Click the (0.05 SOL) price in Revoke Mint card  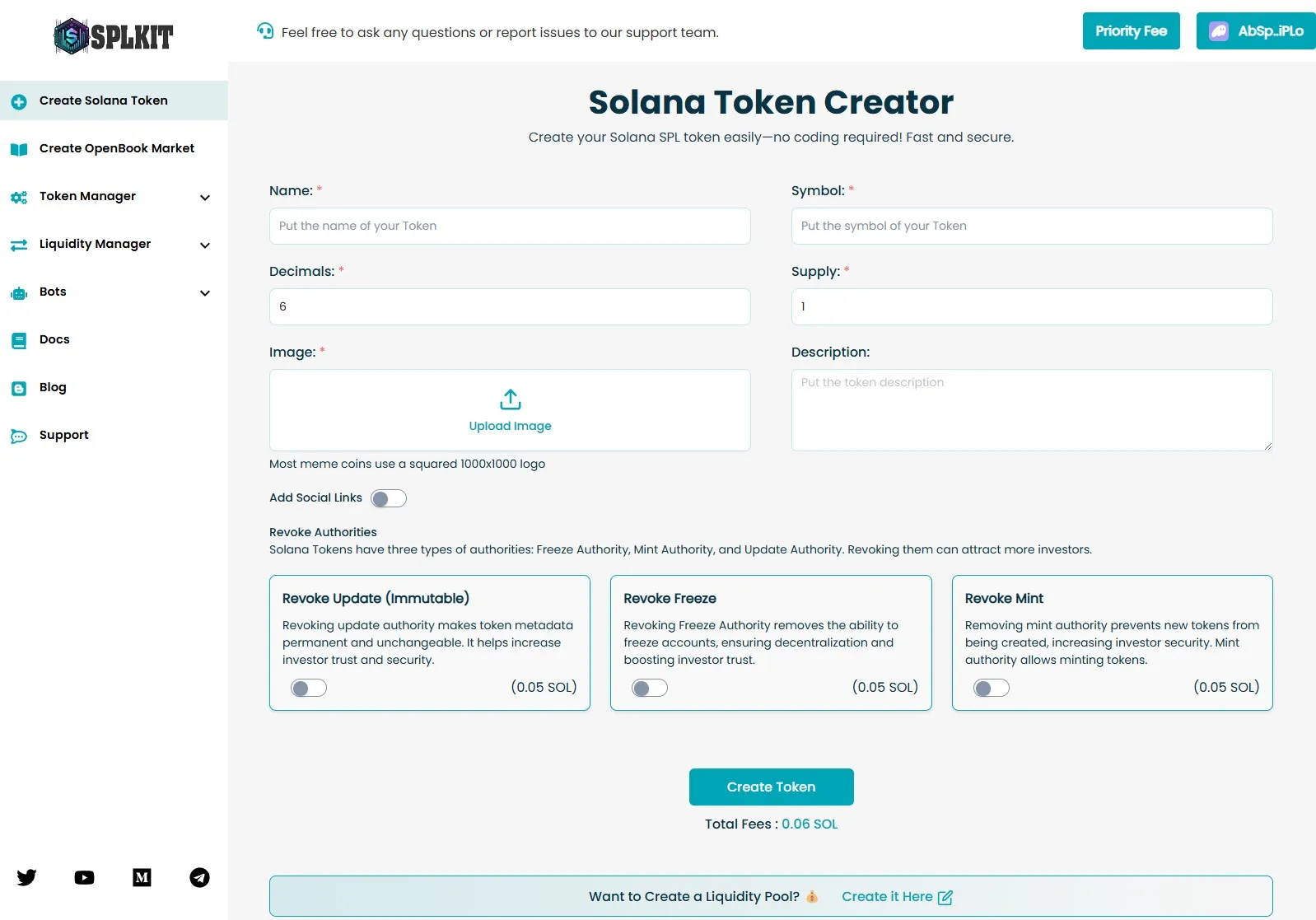pyautogui.click(x=1226, y=687)
